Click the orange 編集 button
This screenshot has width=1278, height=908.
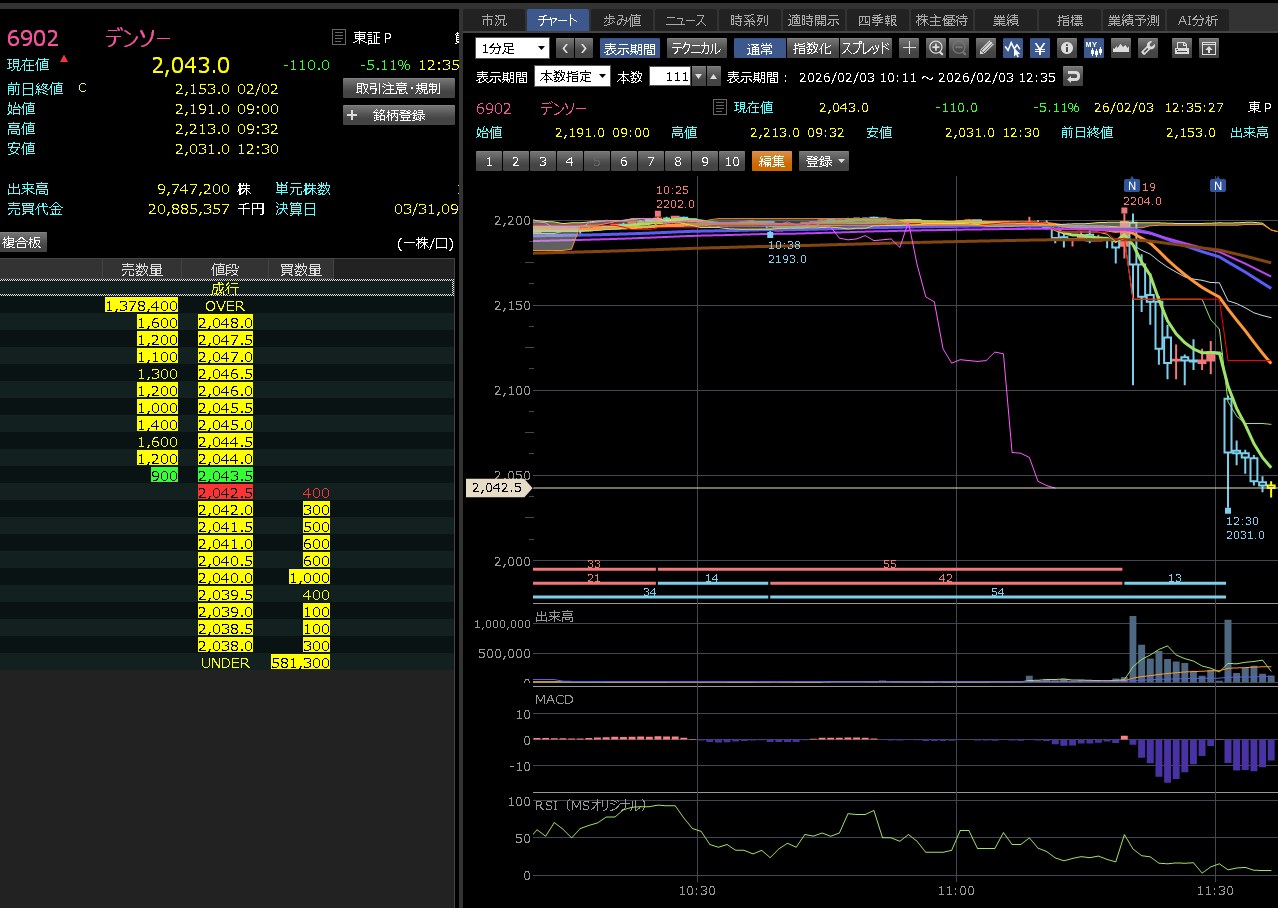771,161
